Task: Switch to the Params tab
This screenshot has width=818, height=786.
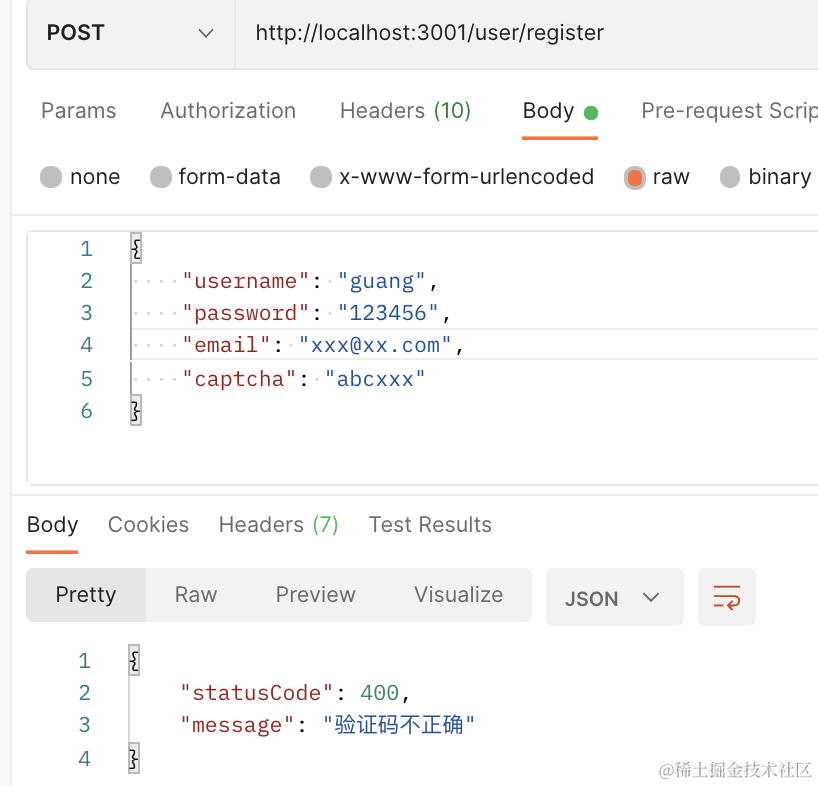Action: click(x=78, y=111)
